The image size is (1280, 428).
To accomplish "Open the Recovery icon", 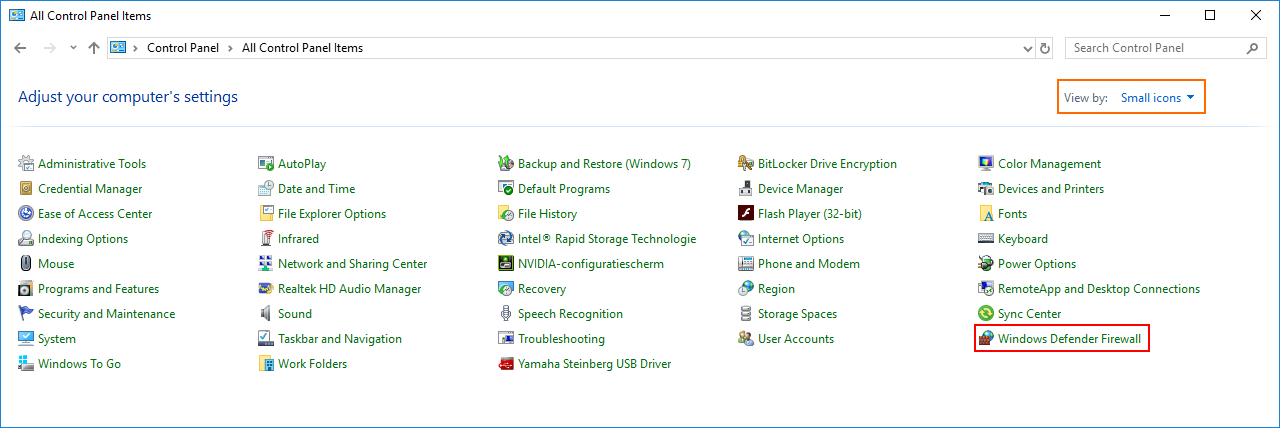I will coord(506,289).
